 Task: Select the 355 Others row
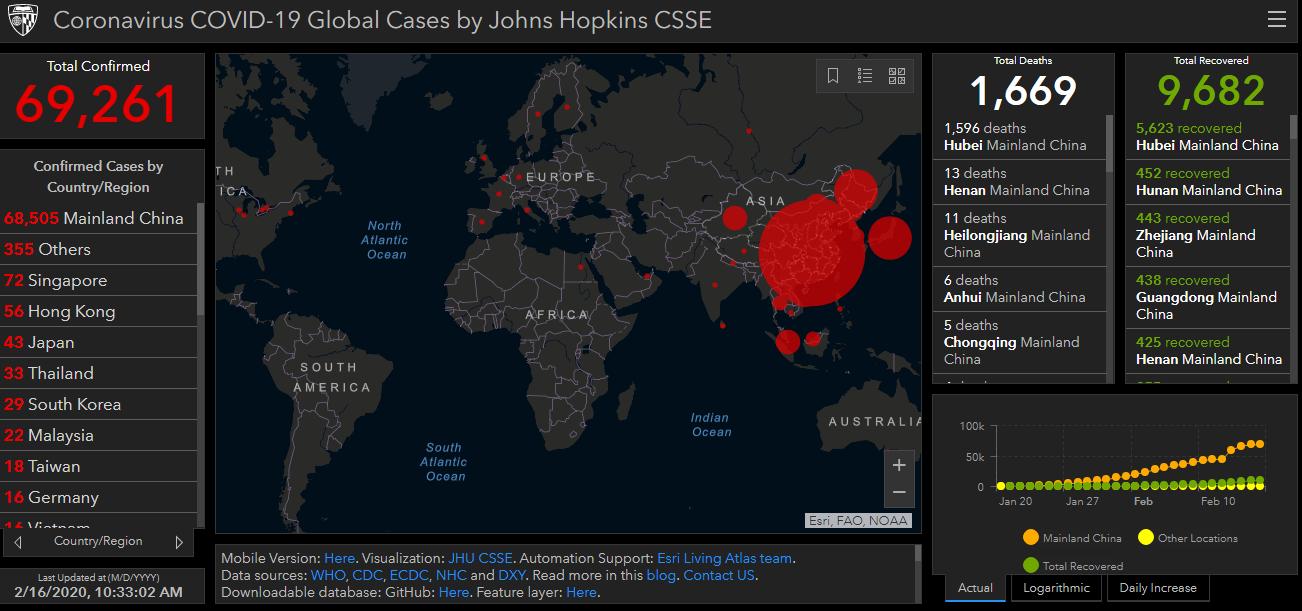[x=98, y=249]
